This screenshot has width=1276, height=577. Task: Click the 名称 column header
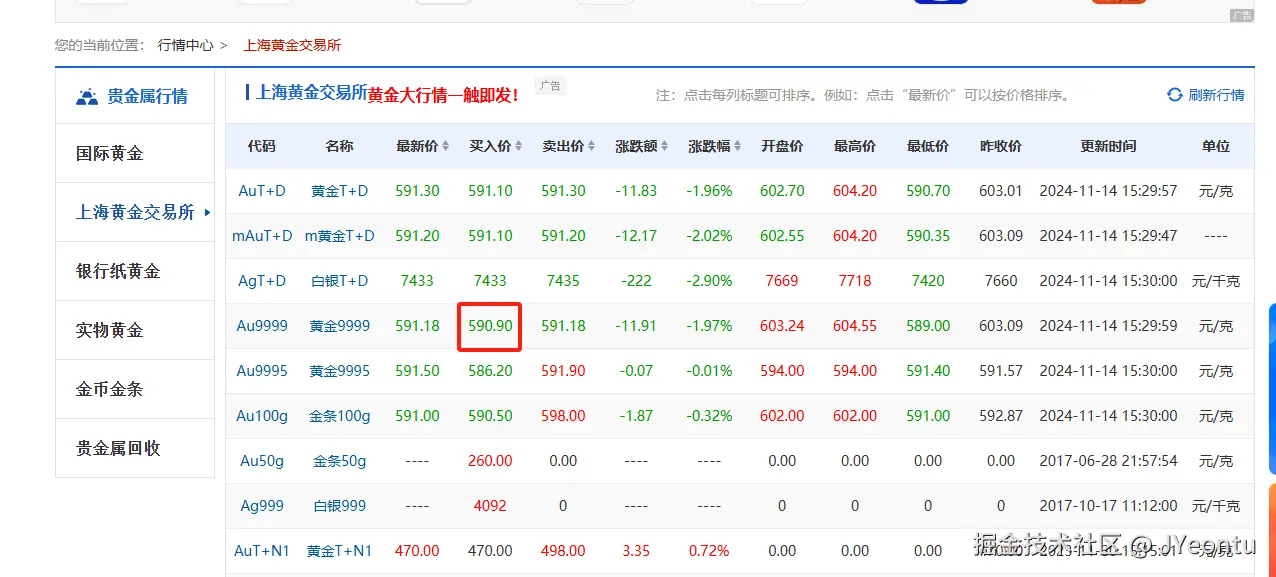tap(340, 146)
